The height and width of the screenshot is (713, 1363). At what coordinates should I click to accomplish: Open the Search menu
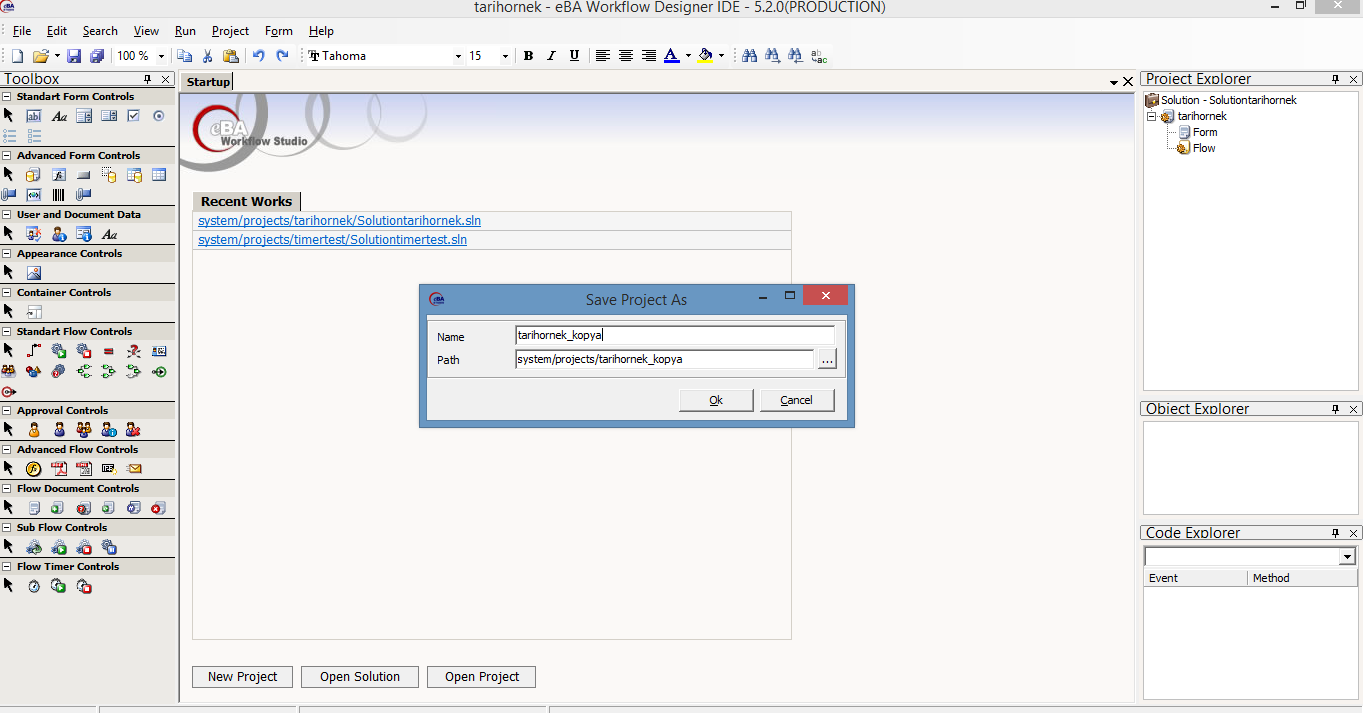click(100, 31)
